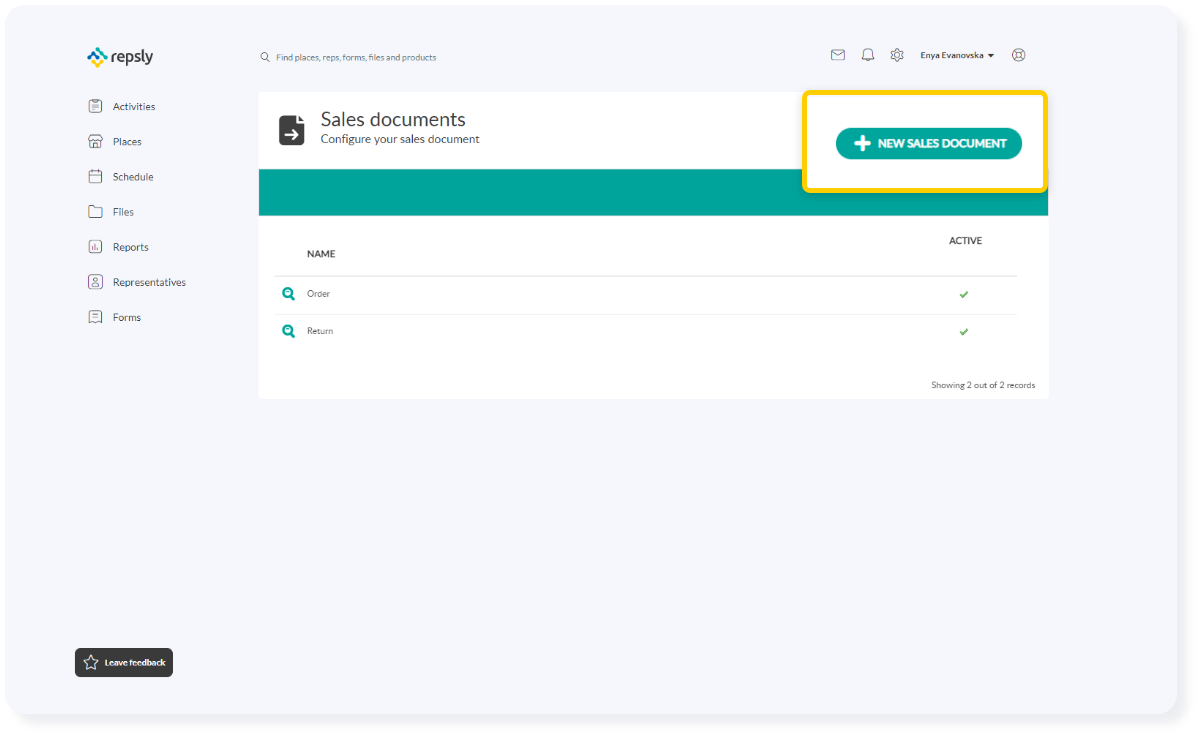Image resolution: width=1202 pixels, height=739 pixels.
Task: Select Representatives in the sidebar
Action: click(149, 282)
